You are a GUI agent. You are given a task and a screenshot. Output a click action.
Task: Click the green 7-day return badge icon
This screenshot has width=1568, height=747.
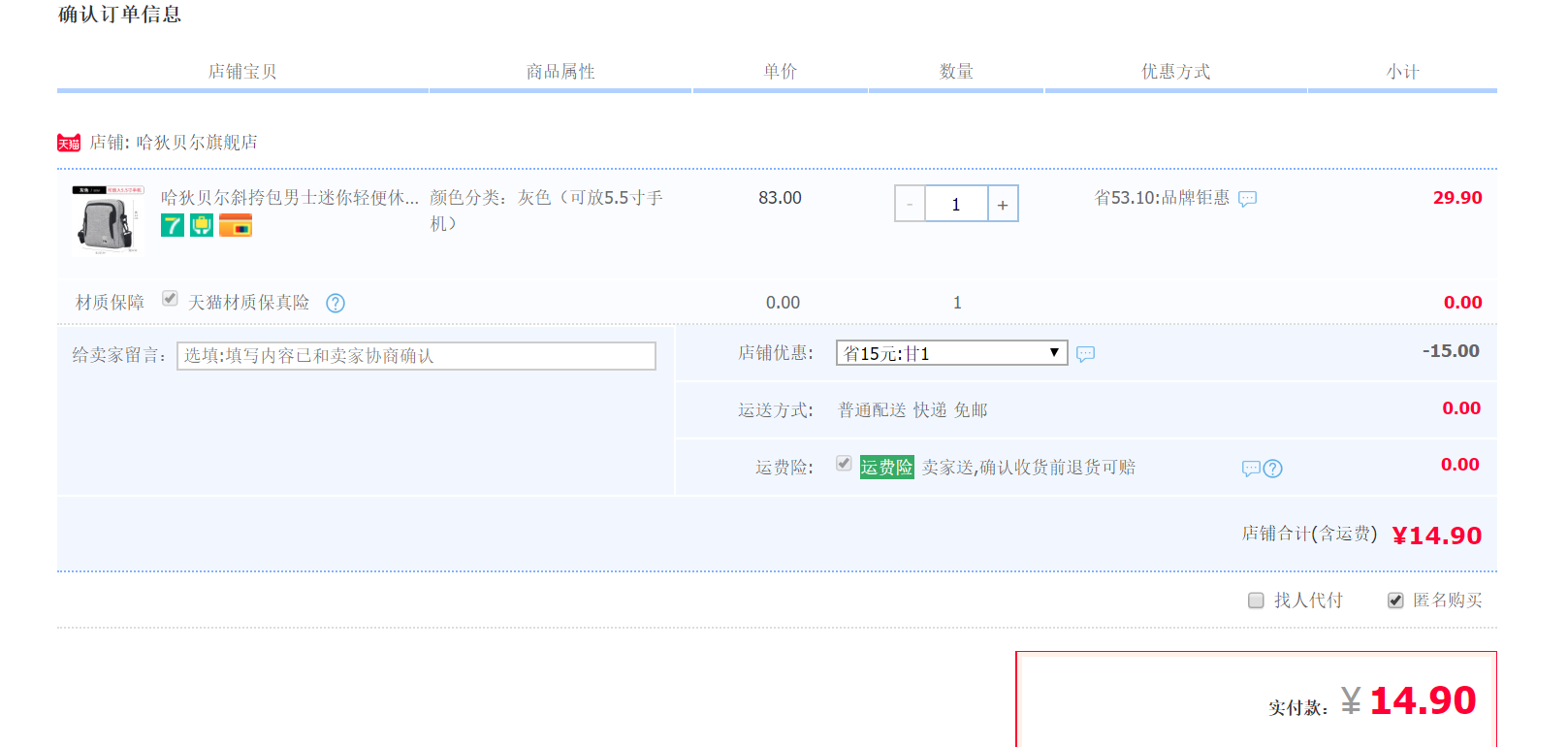click(x=173, y=226)
